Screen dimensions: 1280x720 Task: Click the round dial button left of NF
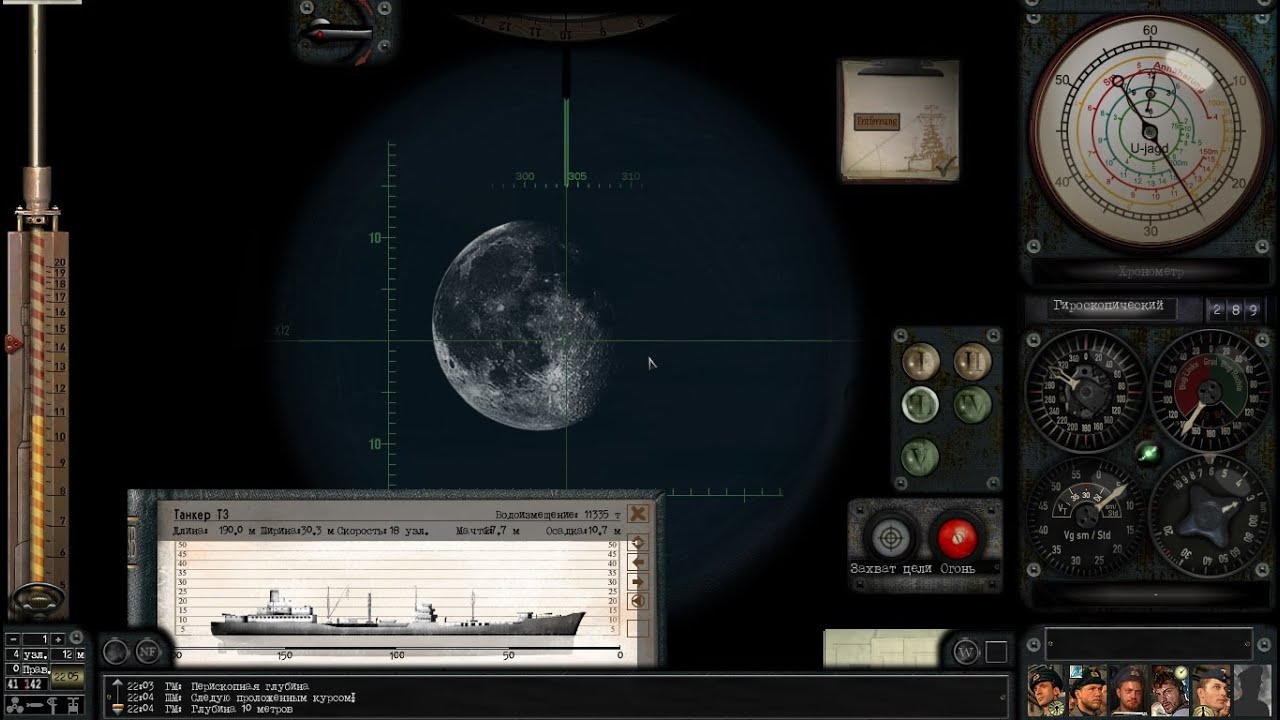click(116, 651)
